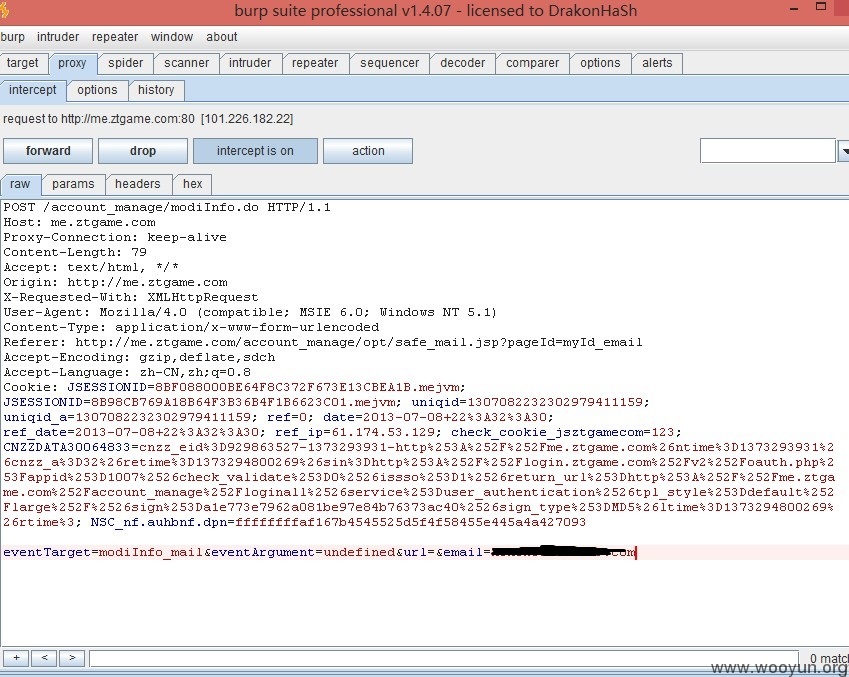849x677 pixels.
Task: Expand the dropdown arrow beside the top-right field
Action: click(x=843, y=151)
